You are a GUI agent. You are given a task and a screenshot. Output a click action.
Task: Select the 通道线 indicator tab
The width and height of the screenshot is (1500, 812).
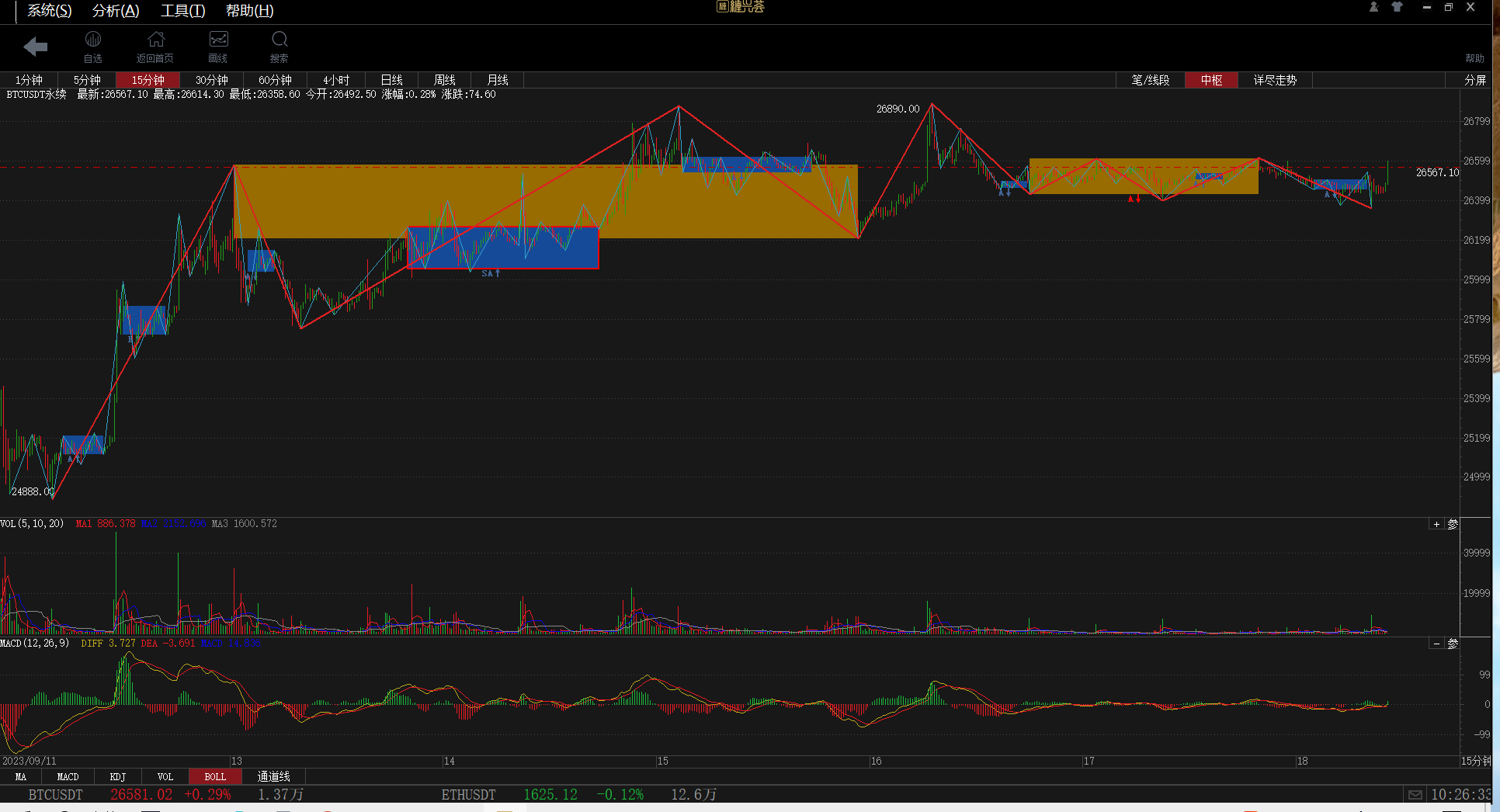pyautogui.click(x=273, y=776)
